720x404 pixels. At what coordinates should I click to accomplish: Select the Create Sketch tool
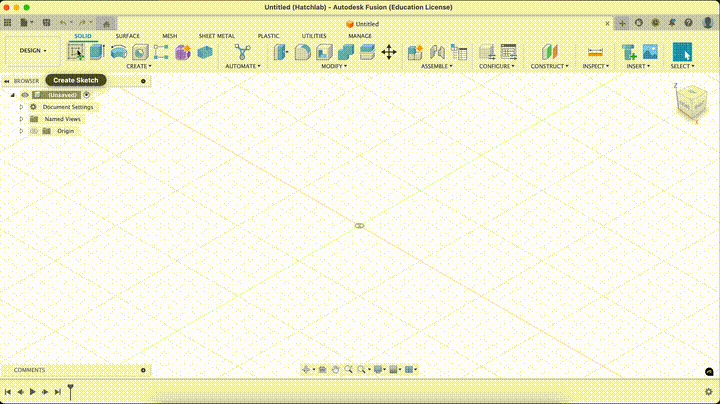pos(76,52)
